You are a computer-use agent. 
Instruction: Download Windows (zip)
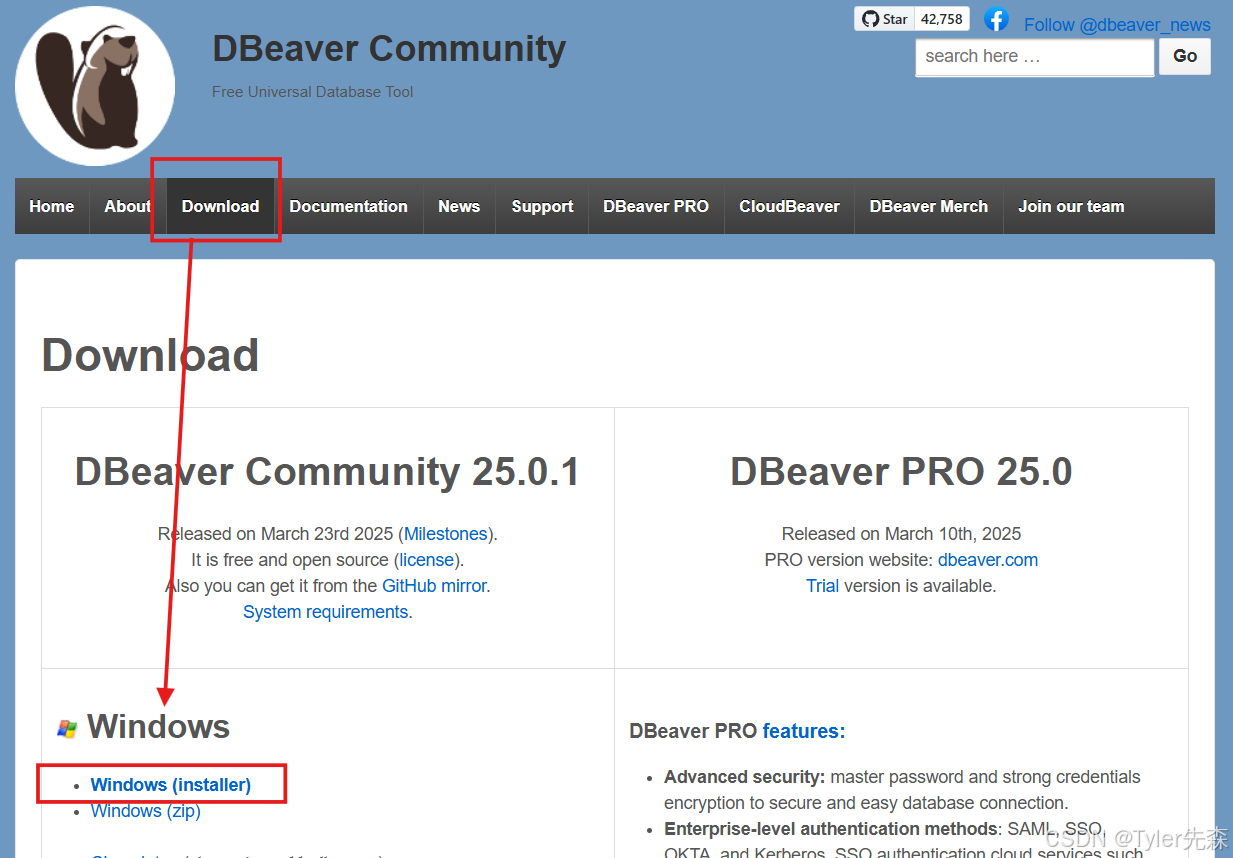[146, 811]
